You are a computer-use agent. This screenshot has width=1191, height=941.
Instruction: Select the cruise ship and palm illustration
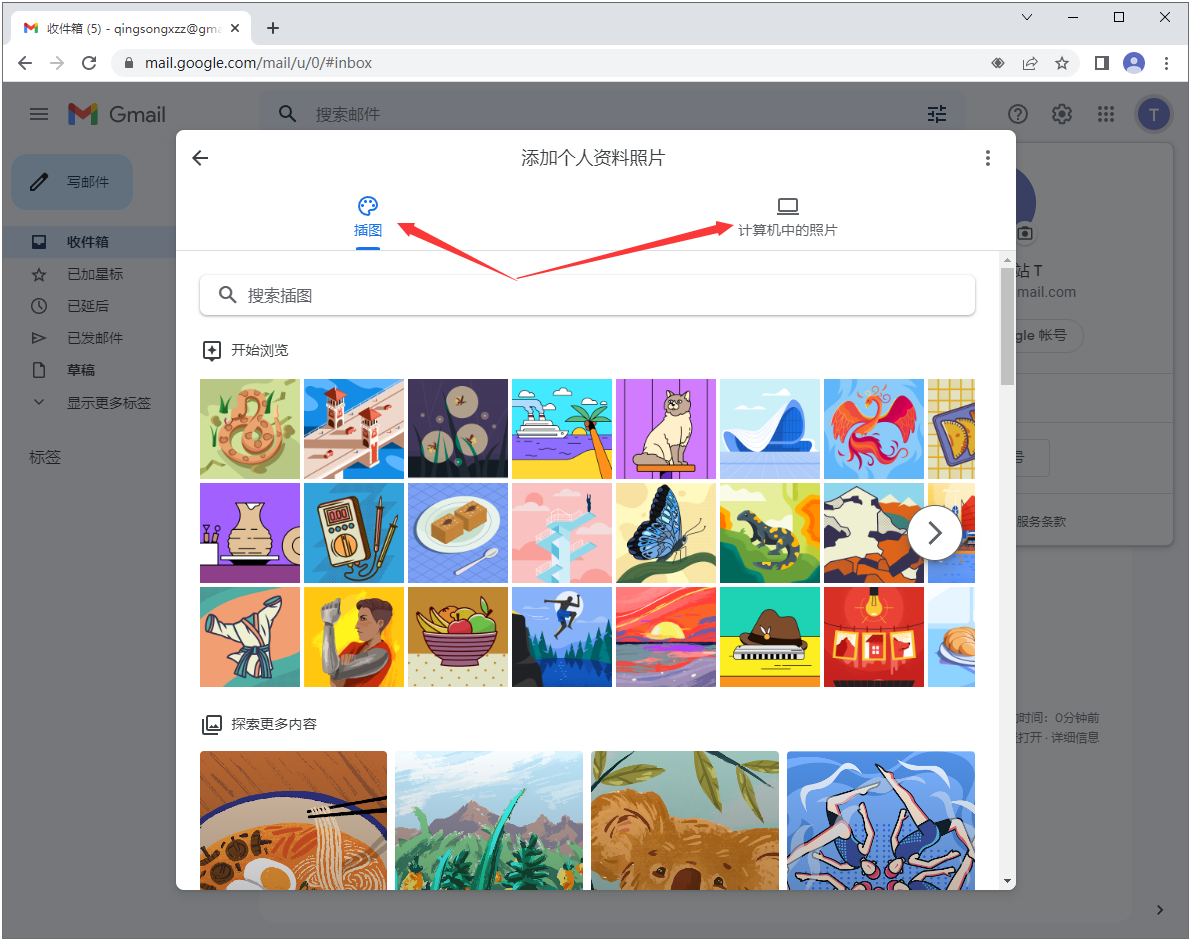pyautogui.click(x=562, y=429)
